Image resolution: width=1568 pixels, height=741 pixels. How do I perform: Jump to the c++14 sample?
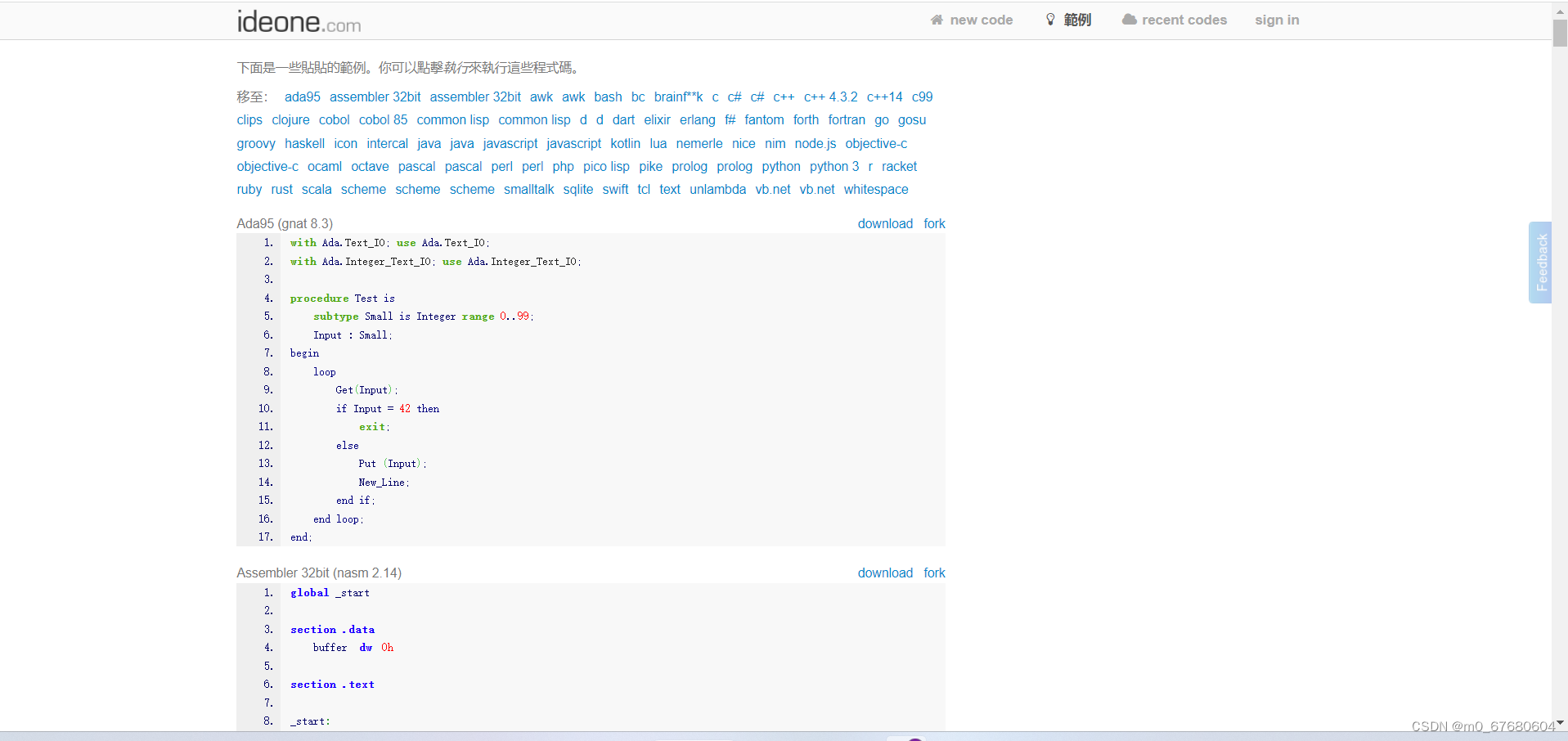point(884,97)
